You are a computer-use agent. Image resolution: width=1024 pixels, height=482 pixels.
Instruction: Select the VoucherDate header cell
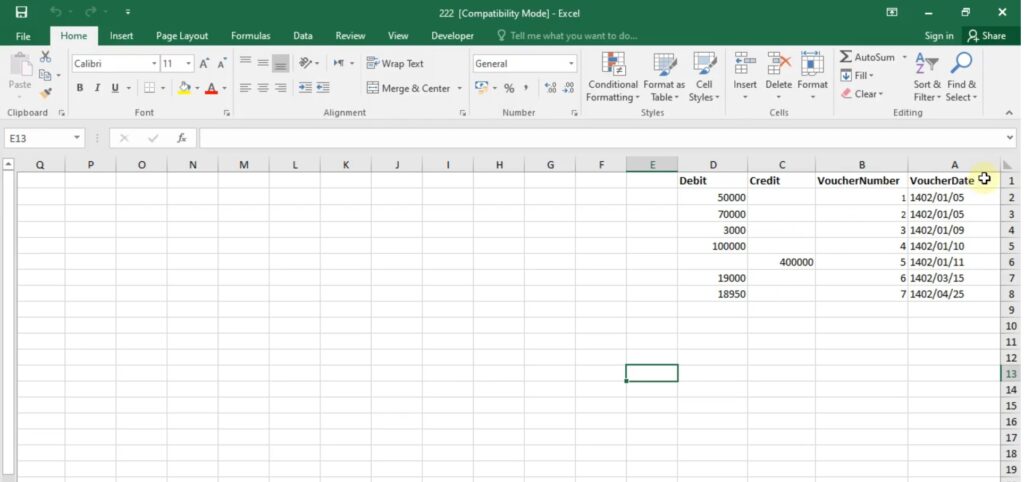pyautogui.click(x=953, y=180)
